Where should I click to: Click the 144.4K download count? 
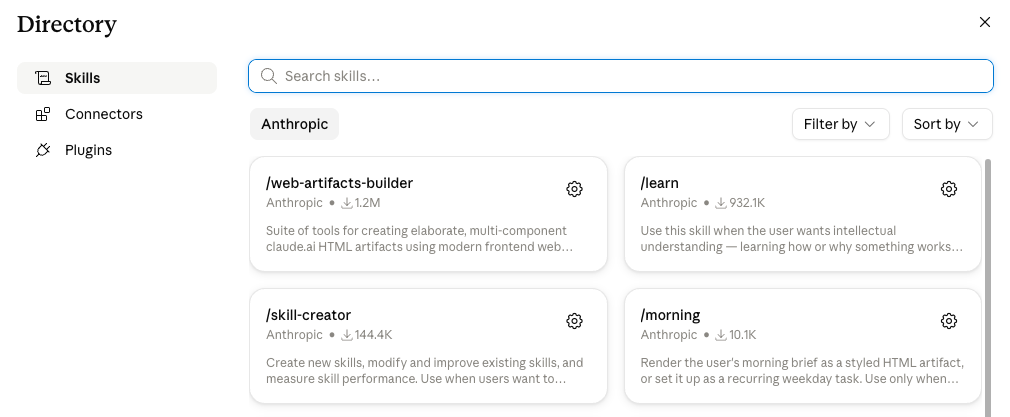pyautogui.click(x=373, y=335)
